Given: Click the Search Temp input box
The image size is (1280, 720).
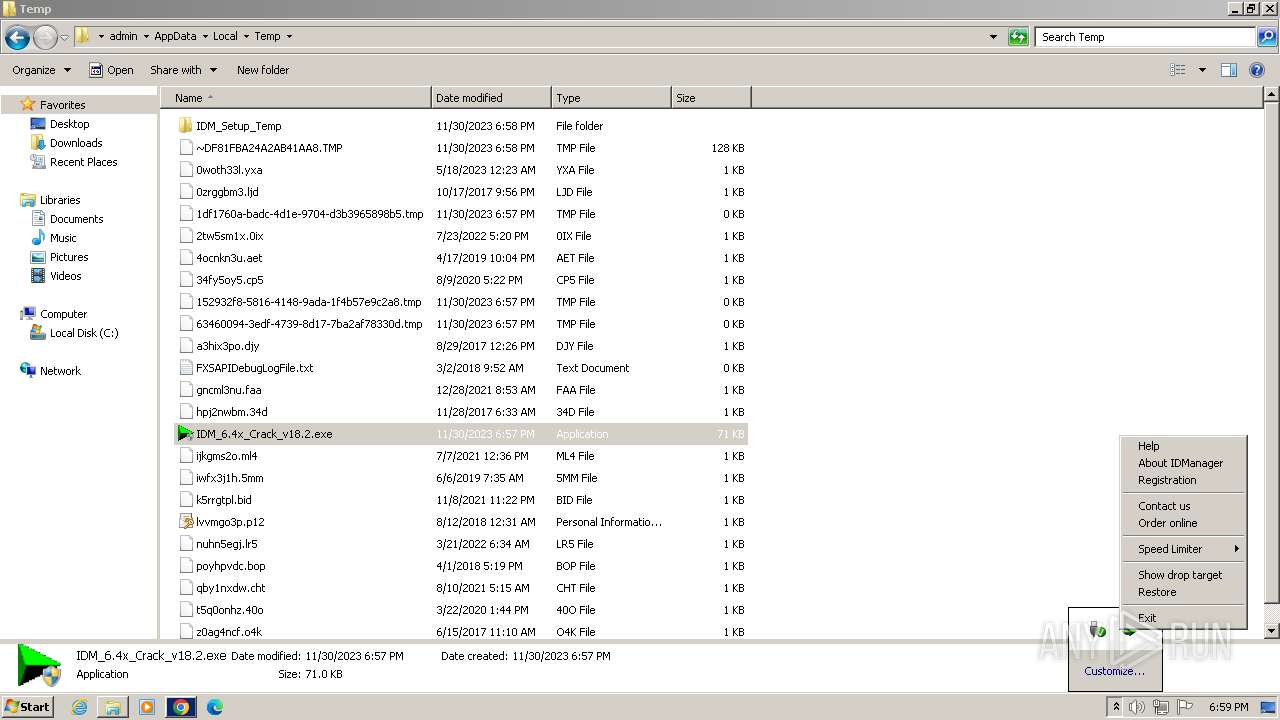Looking at the screenshot, I should click(1145, 37).
